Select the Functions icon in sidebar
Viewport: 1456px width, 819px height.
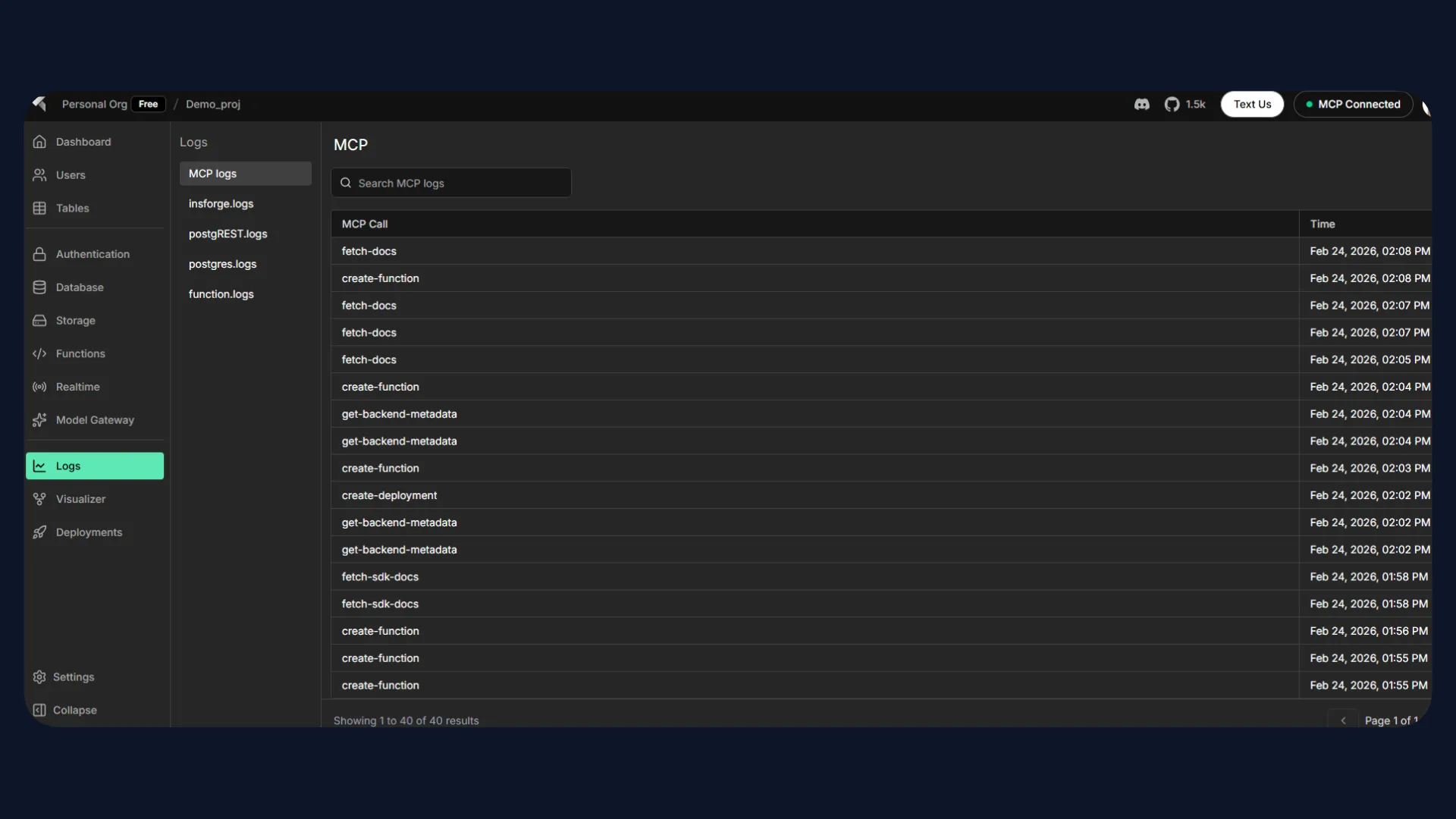[x=39, y=353]
